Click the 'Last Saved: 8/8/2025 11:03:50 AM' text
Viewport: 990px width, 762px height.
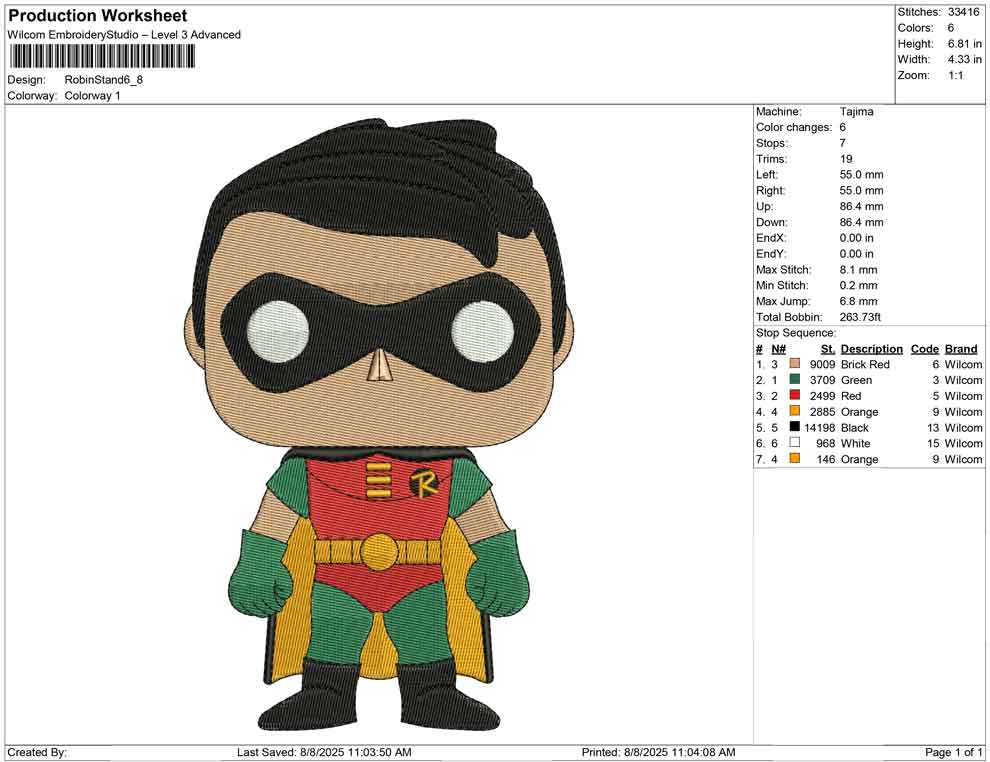324,752
